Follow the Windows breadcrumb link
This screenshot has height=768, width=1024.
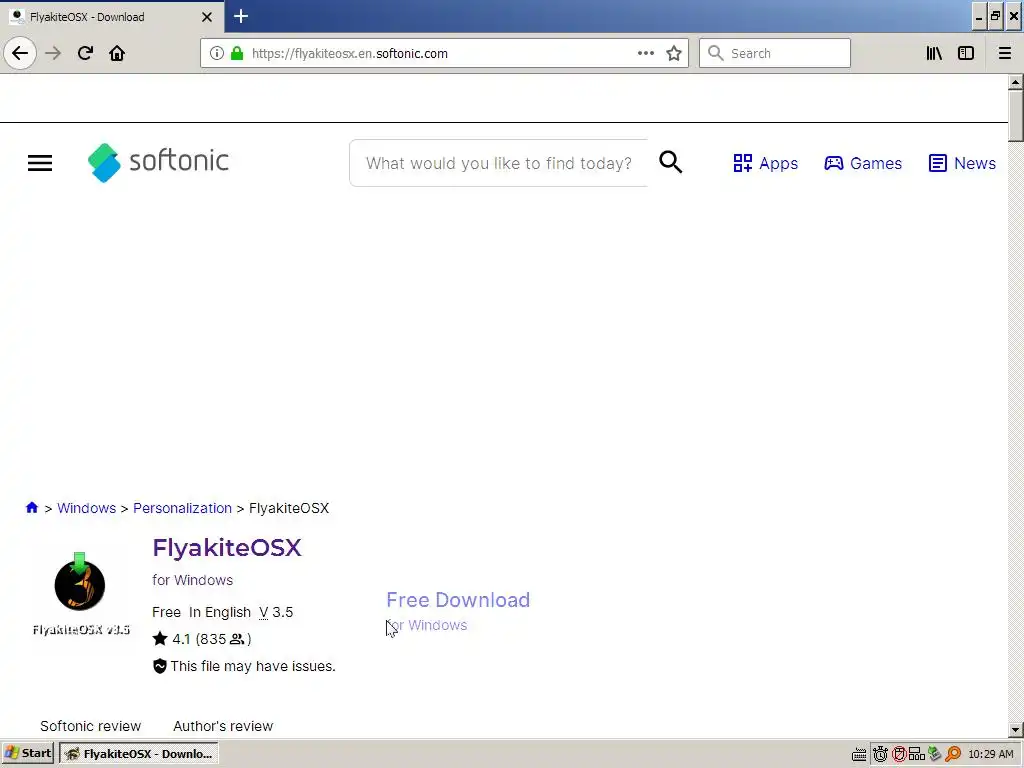(x=86, y=508)
